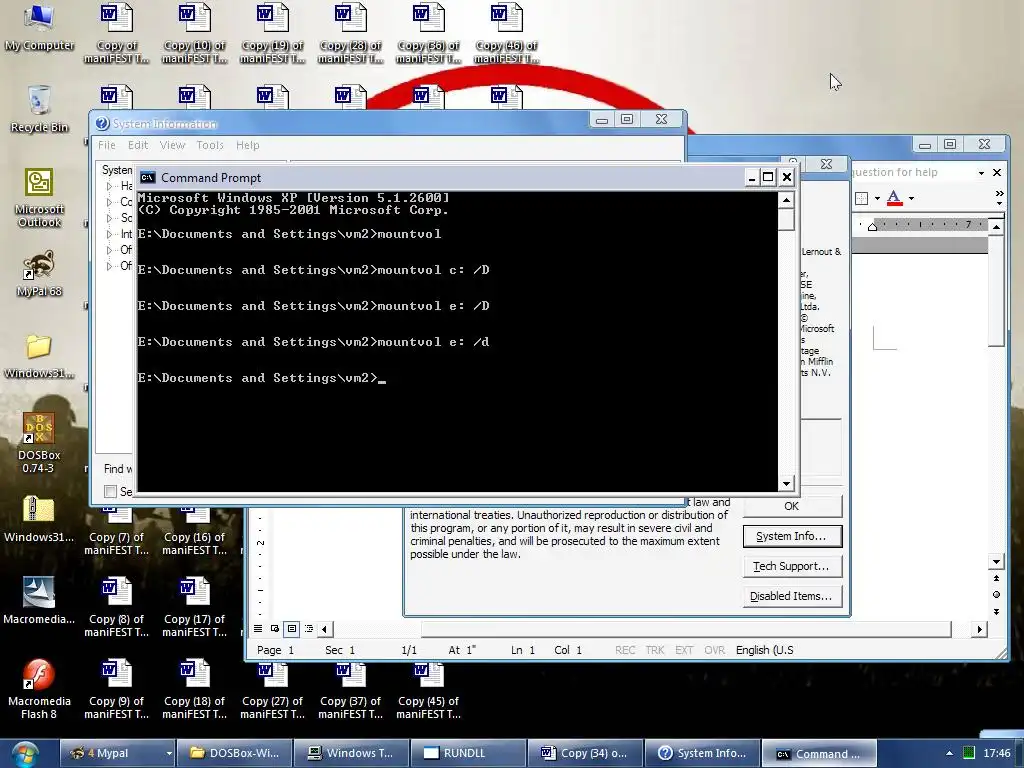The width and height of the screenshot is (1024, 768).
Task: Open Tools menu in System Information
Action: pyautogui.click(x=210, y=145)
